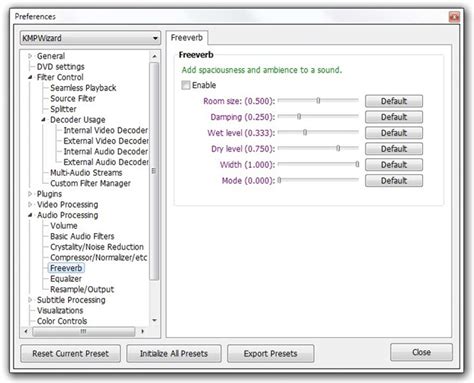
Task: Collapse the Filter Control node
Action: point(30,77)
